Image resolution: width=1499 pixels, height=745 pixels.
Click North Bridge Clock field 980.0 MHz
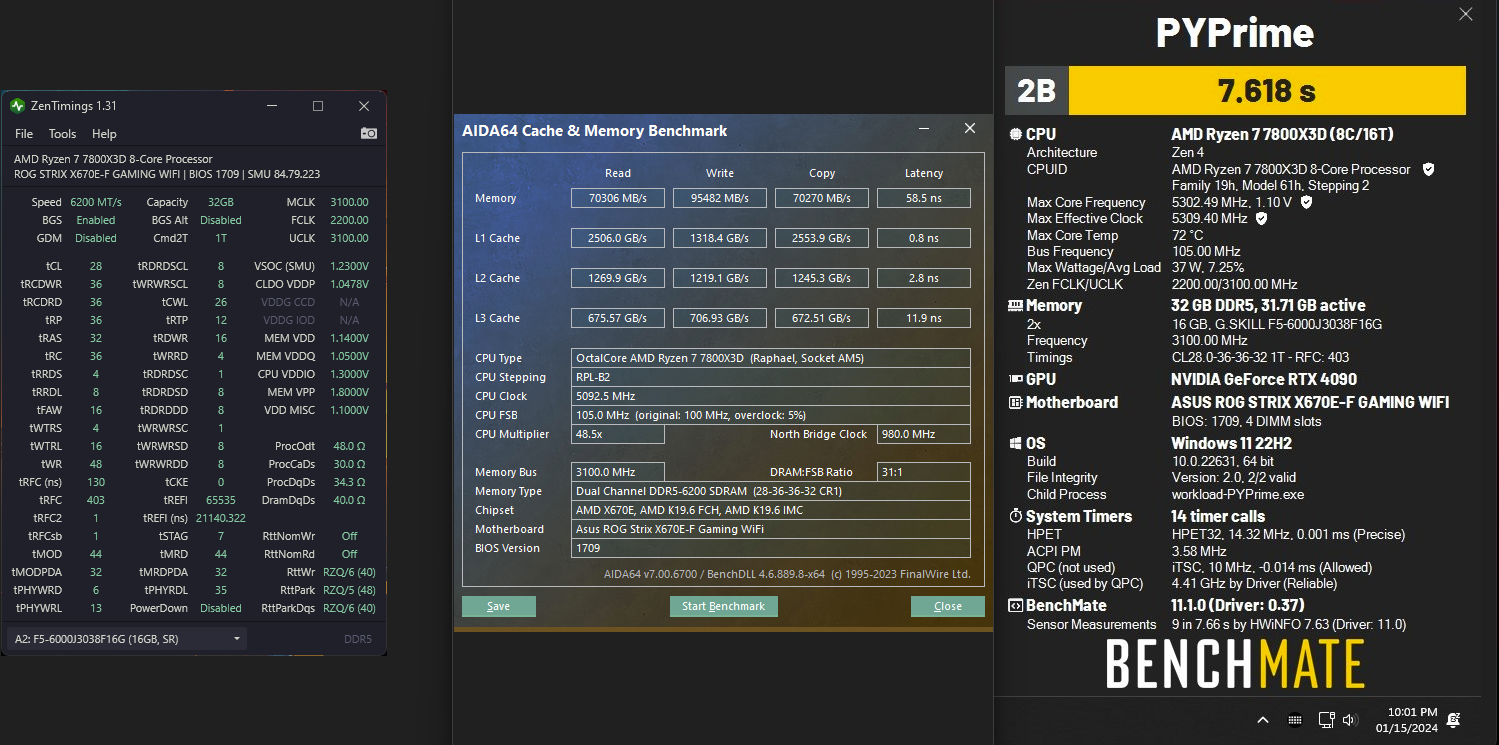(924, 434)
